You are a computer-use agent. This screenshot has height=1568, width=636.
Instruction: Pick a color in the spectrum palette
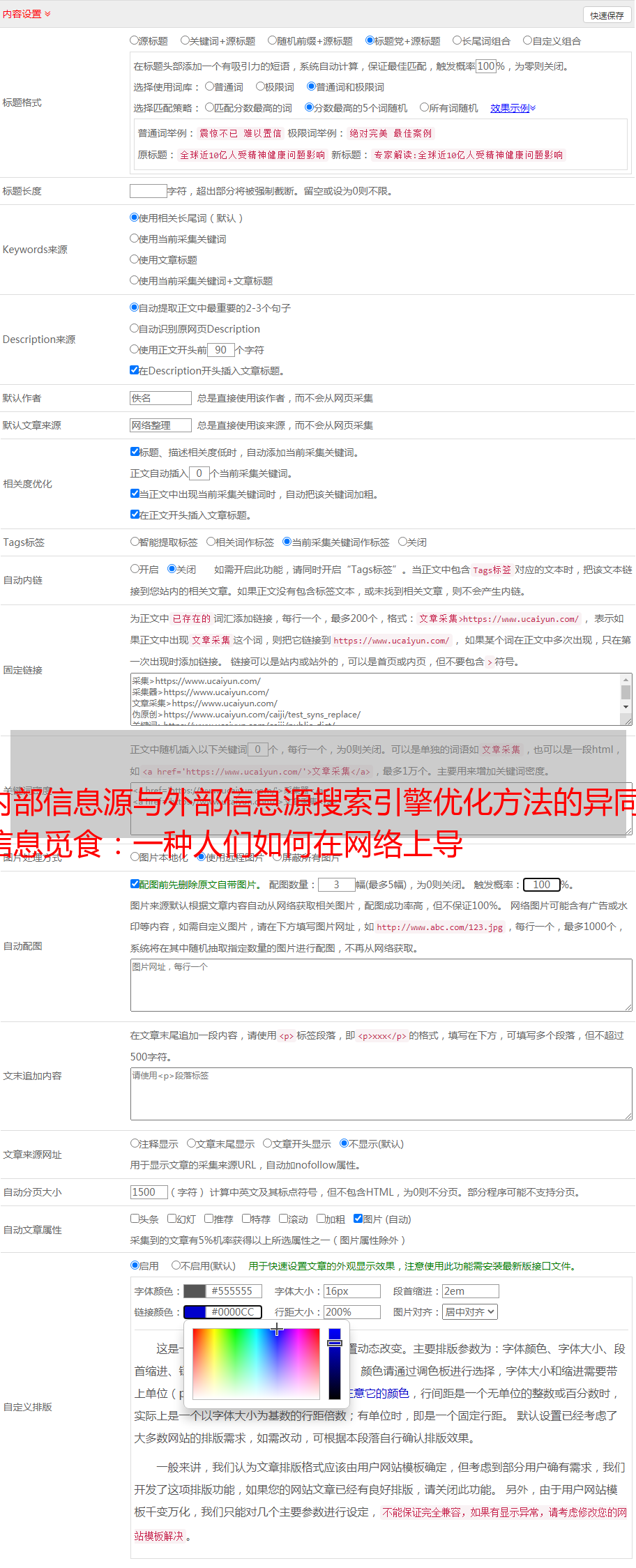(x=256, y=1364)
